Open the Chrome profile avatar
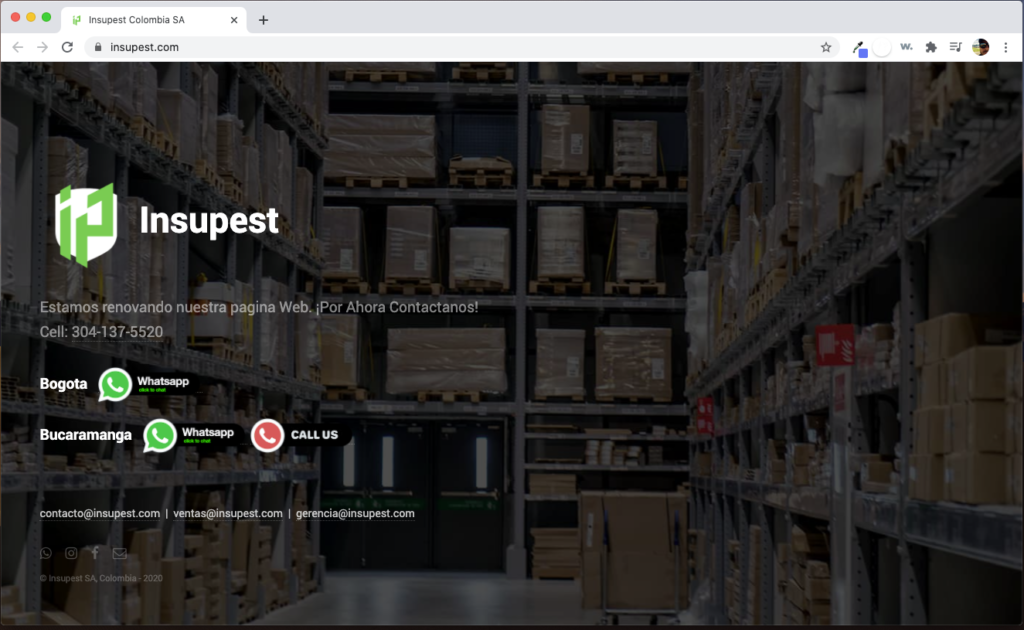The height and width of the screenshot is (630, 1024). (981, 47)
